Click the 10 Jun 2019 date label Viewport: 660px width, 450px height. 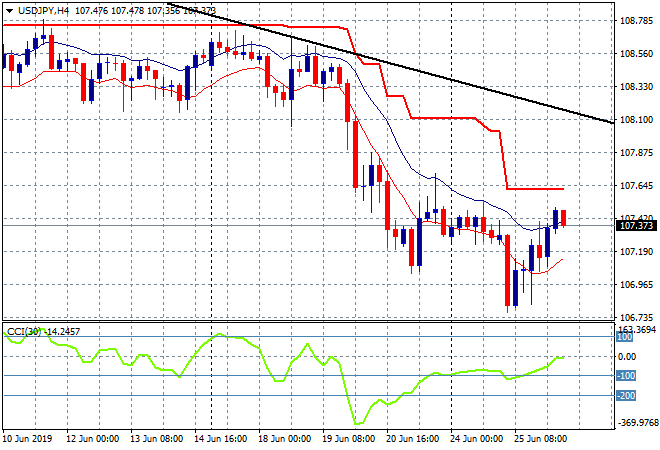tap(28, 439)
